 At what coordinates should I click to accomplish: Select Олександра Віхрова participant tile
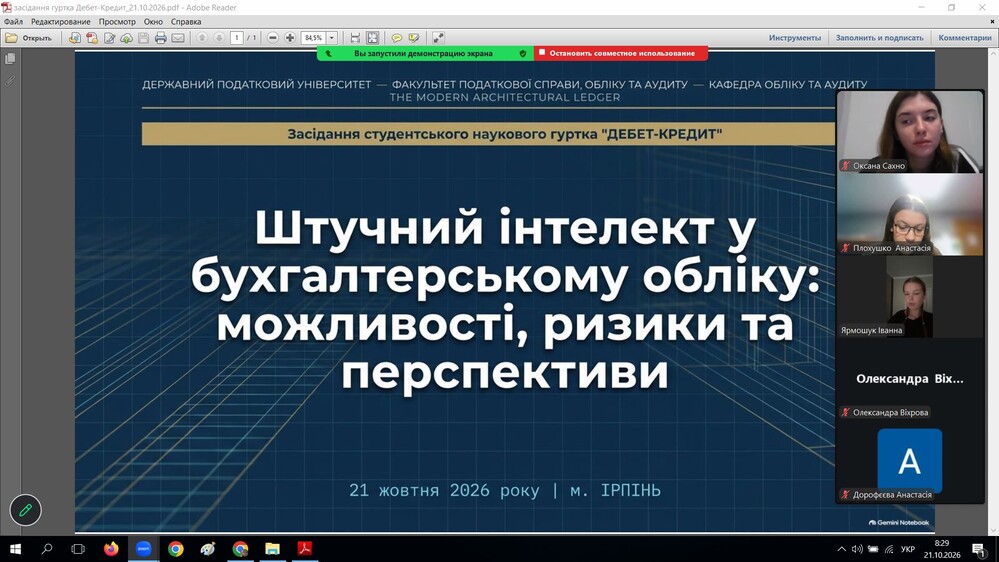click(910, 379)
